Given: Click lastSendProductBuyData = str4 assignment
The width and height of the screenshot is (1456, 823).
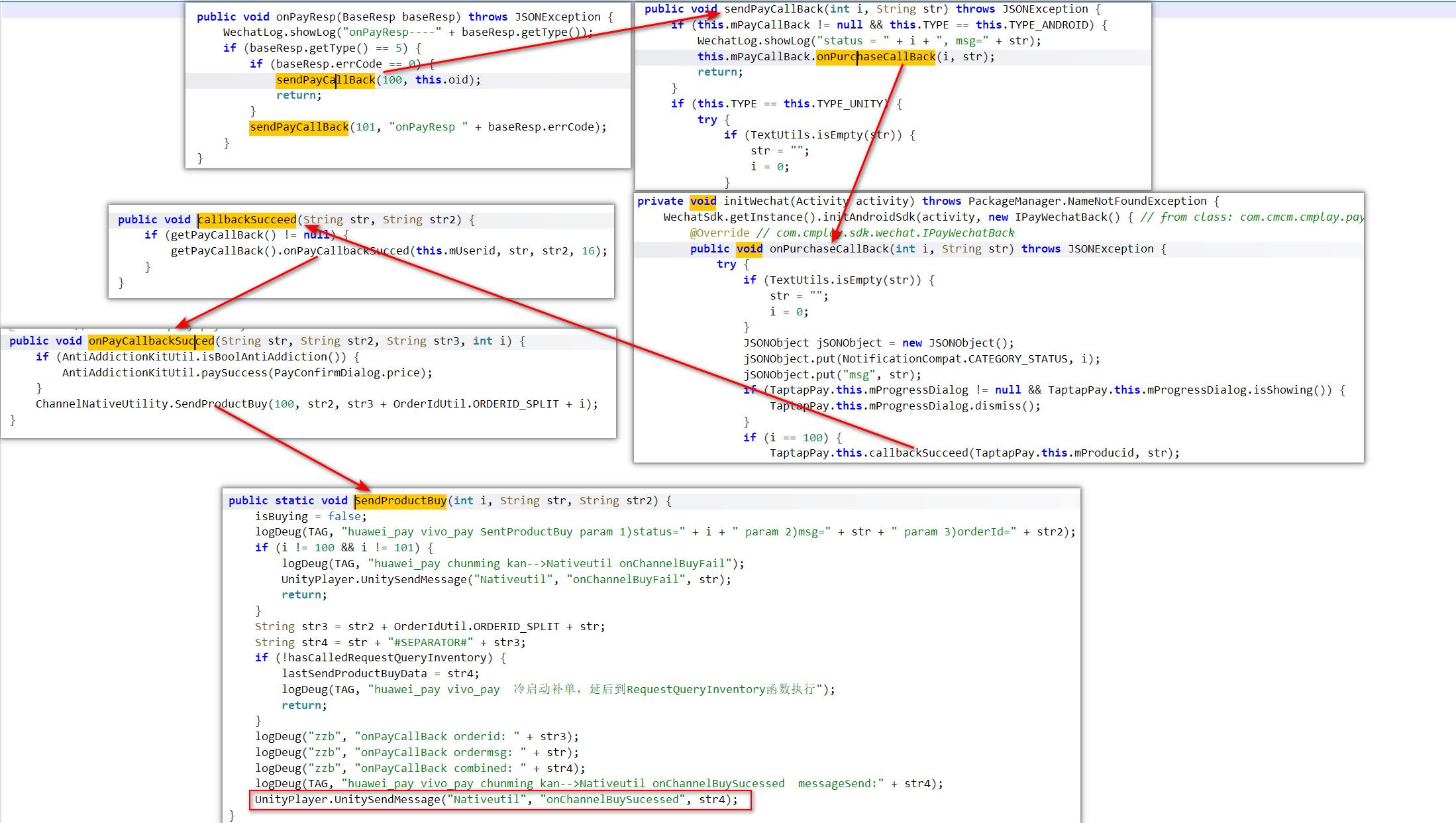Looking at the screenshot, I should 380,674.
